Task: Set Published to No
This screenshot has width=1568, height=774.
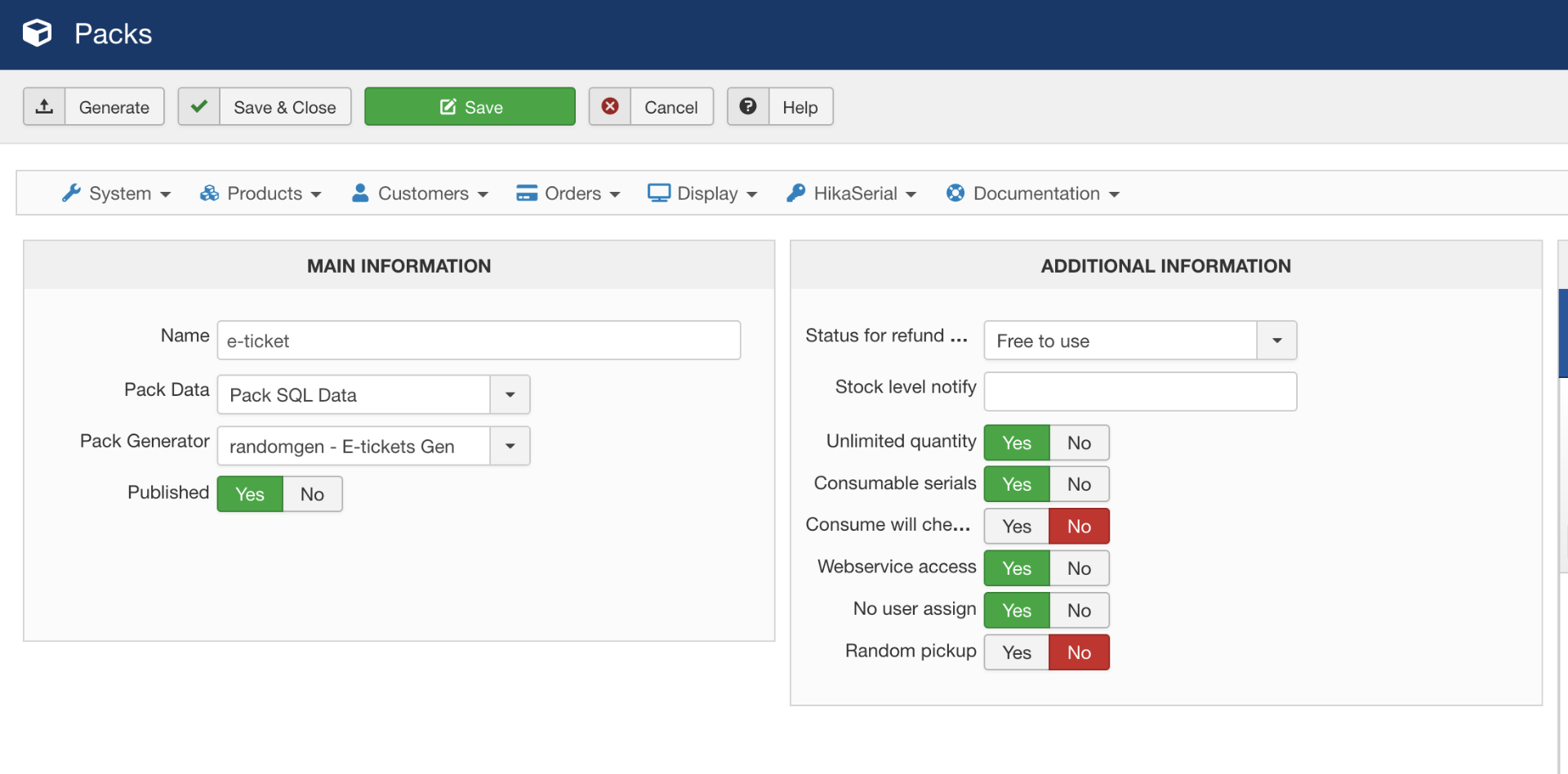Action: click(312, 494)
